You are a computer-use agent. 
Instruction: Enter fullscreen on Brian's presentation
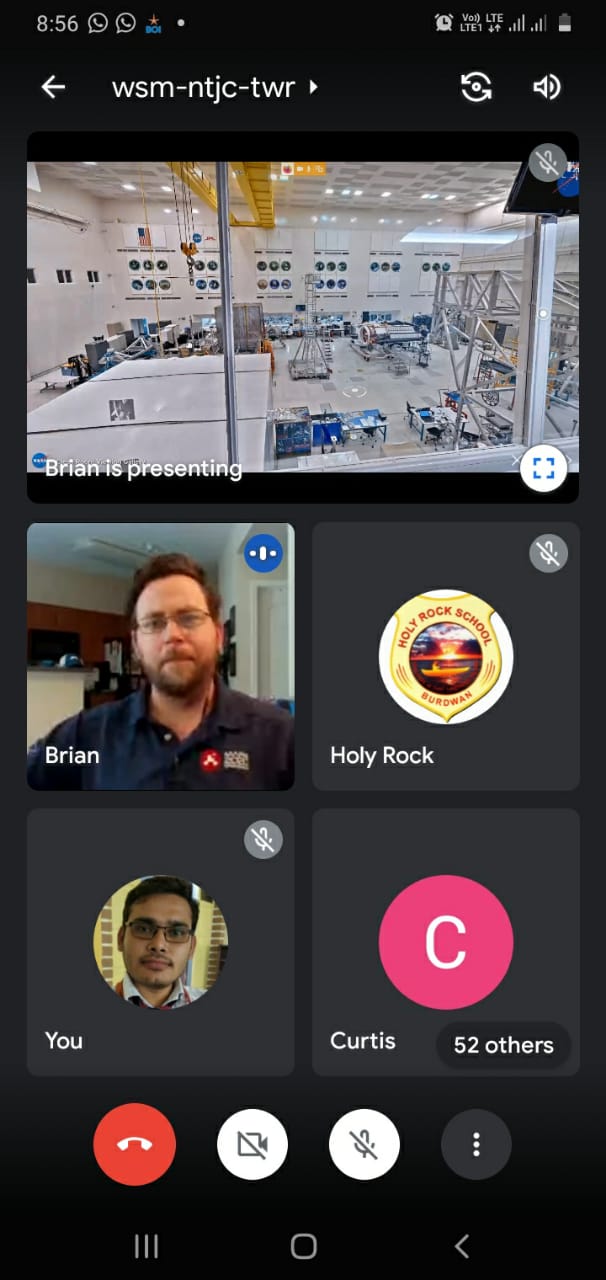(x=542, y=468)
